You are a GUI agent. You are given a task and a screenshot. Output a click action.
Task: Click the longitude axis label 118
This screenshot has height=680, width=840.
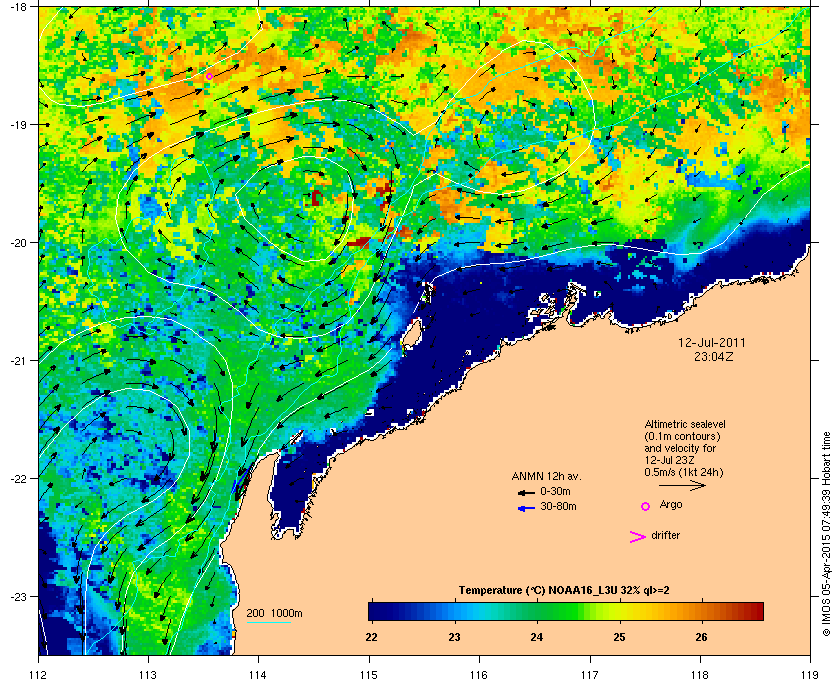click(700, 674)
